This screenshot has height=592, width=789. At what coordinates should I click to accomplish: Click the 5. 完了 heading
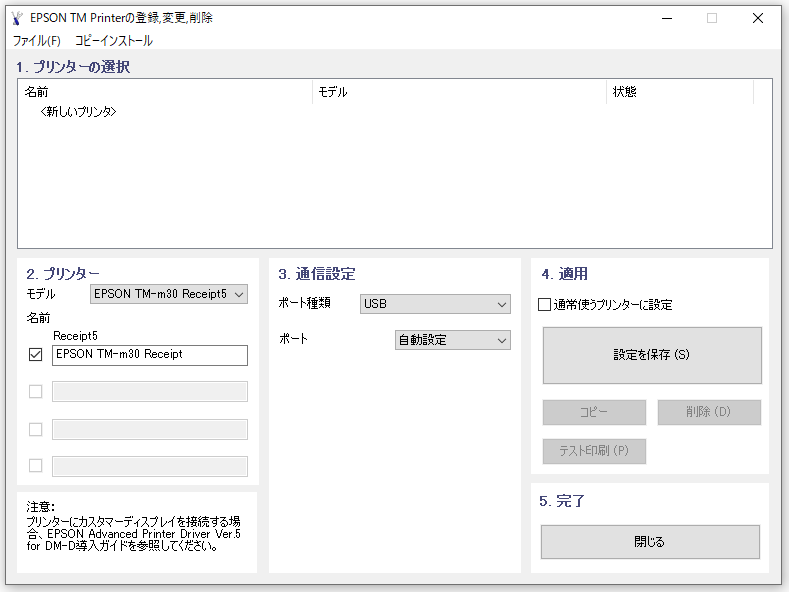point(562,501)
